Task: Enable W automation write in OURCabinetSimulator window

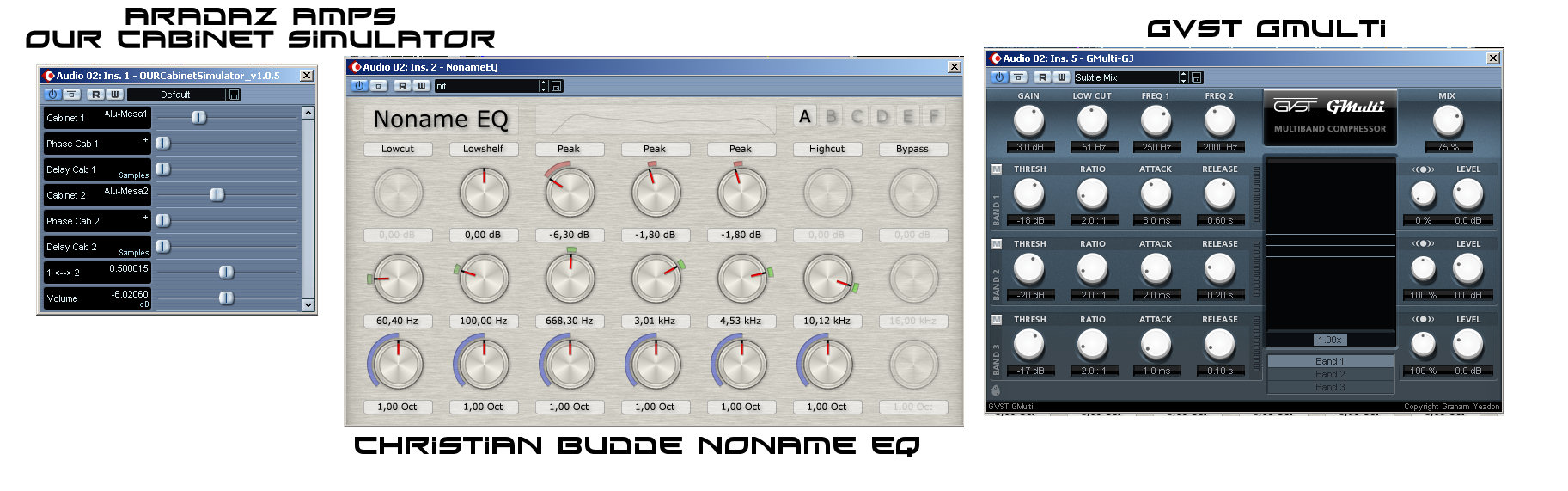Action: 115,95
